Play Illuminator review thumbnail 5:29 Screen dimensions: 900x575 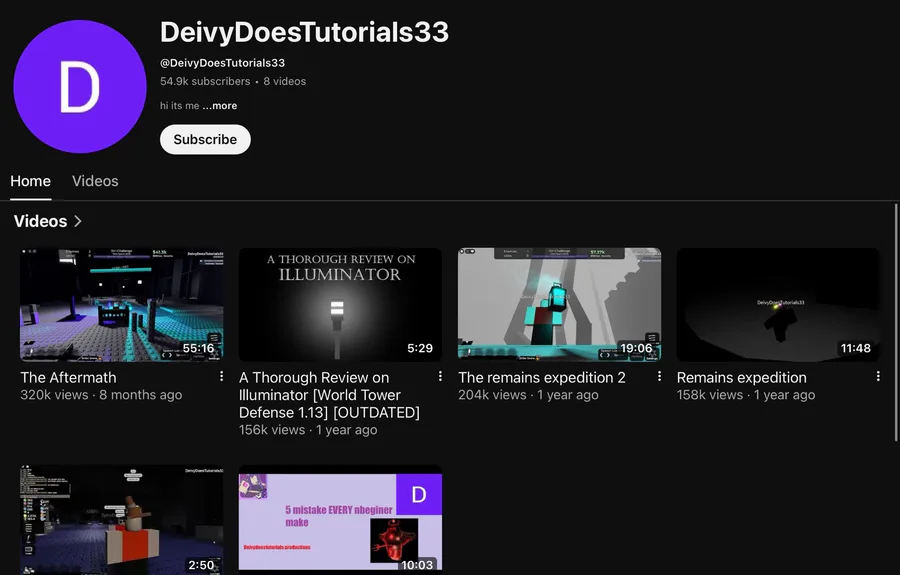340,305
